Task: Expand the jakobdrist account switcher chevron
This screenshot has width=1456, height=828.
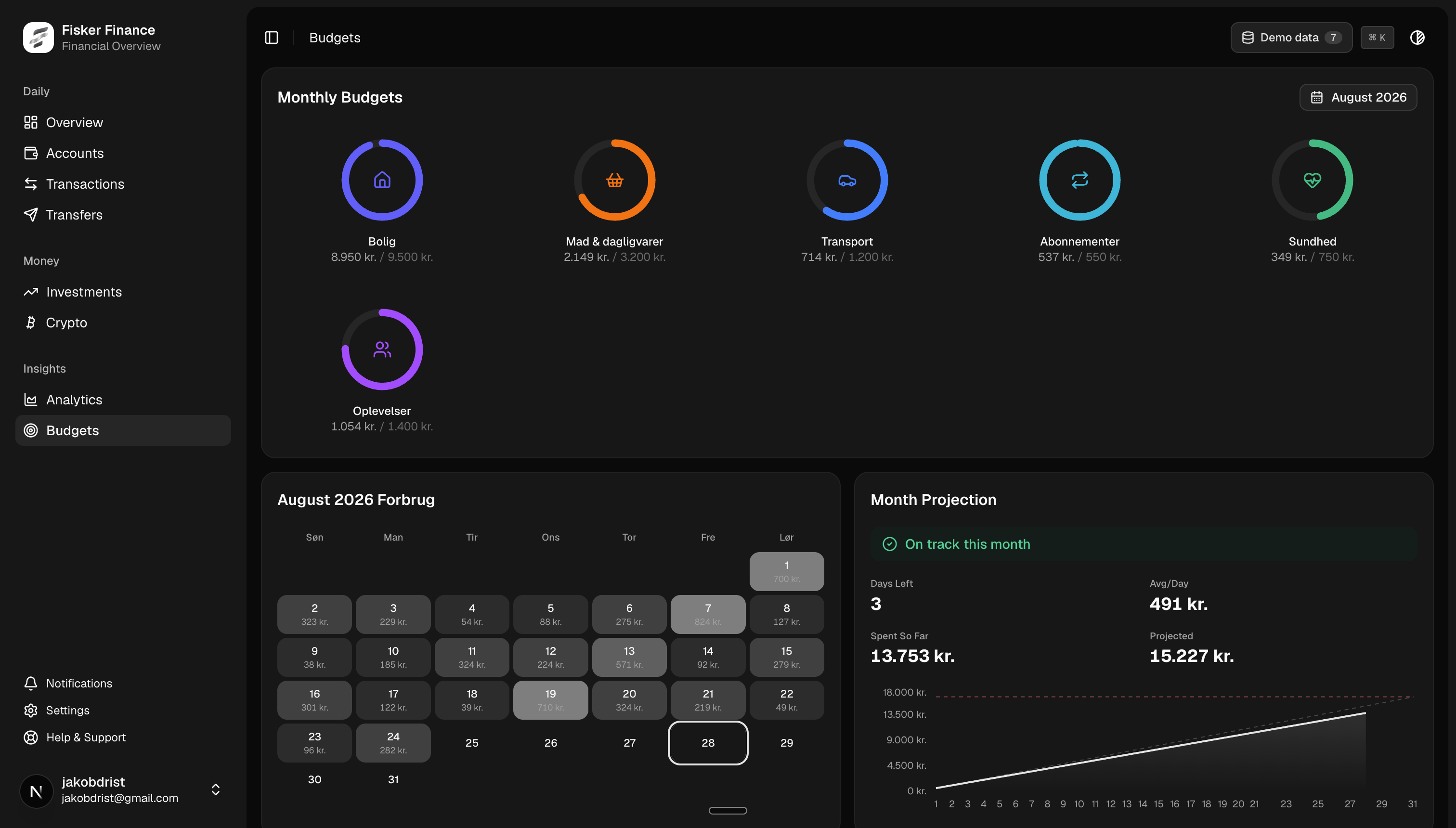Action: (216, 790)
